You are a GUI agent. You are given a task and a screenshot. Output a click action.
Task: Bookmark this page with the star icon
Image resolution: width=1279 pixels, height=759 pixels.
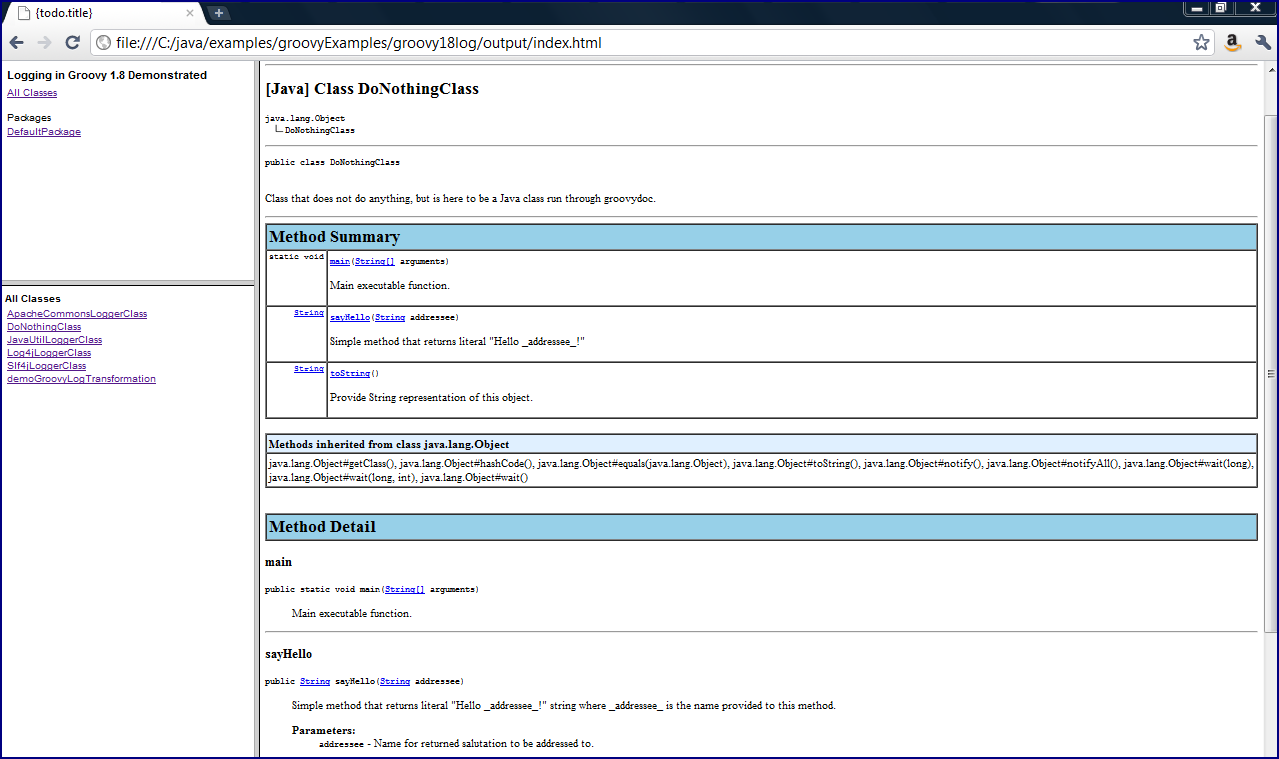1201,43
